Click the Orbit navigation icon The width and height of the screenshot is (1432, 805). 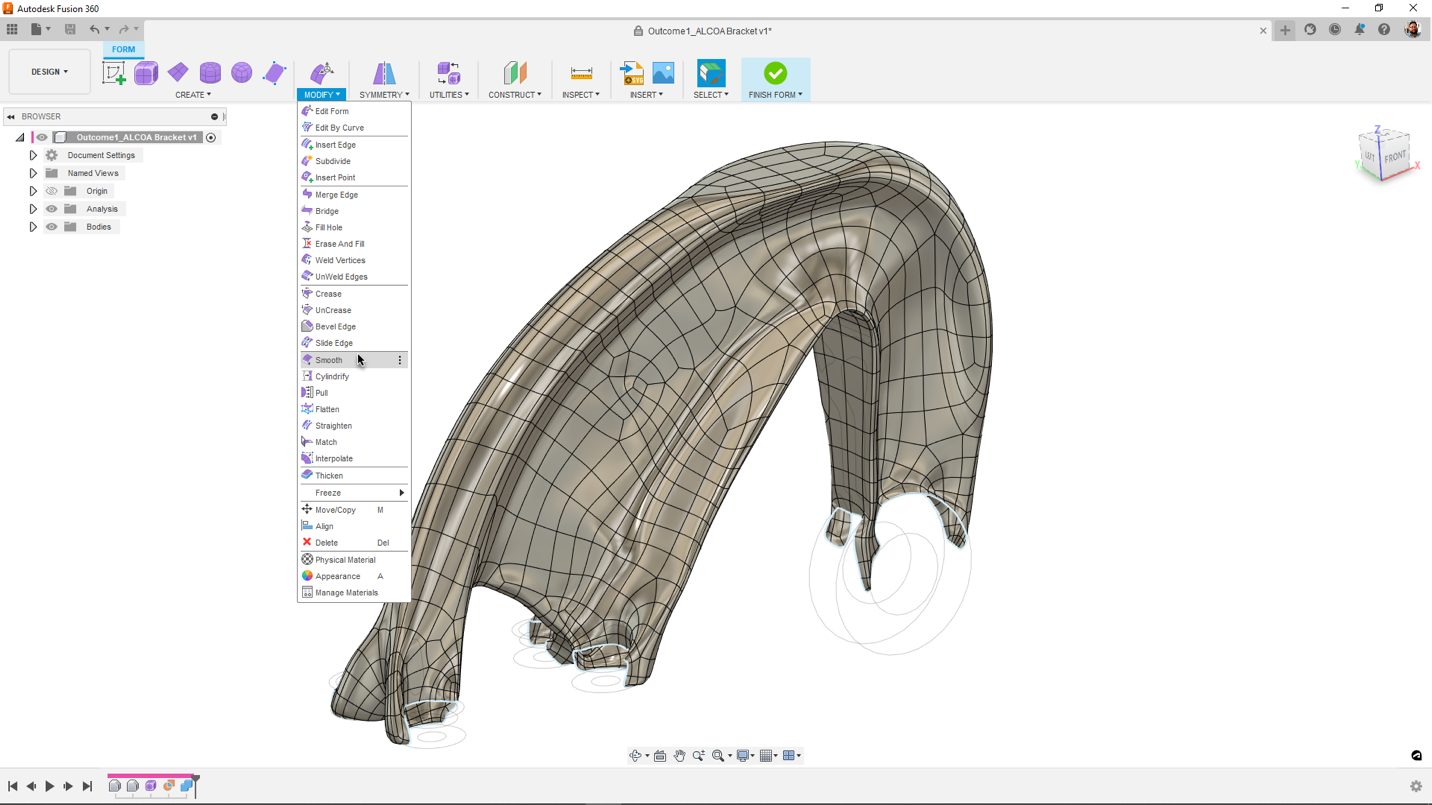click(635, 756)
